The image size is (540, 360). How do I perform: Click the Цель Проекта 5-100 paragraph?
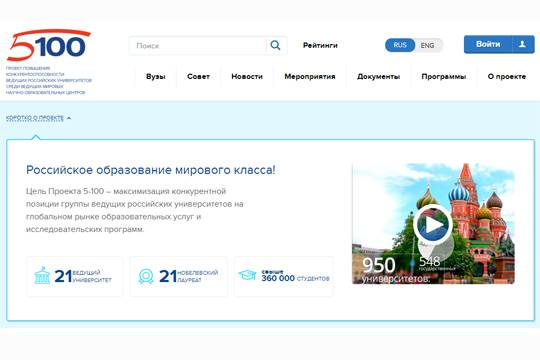(135, 210)
